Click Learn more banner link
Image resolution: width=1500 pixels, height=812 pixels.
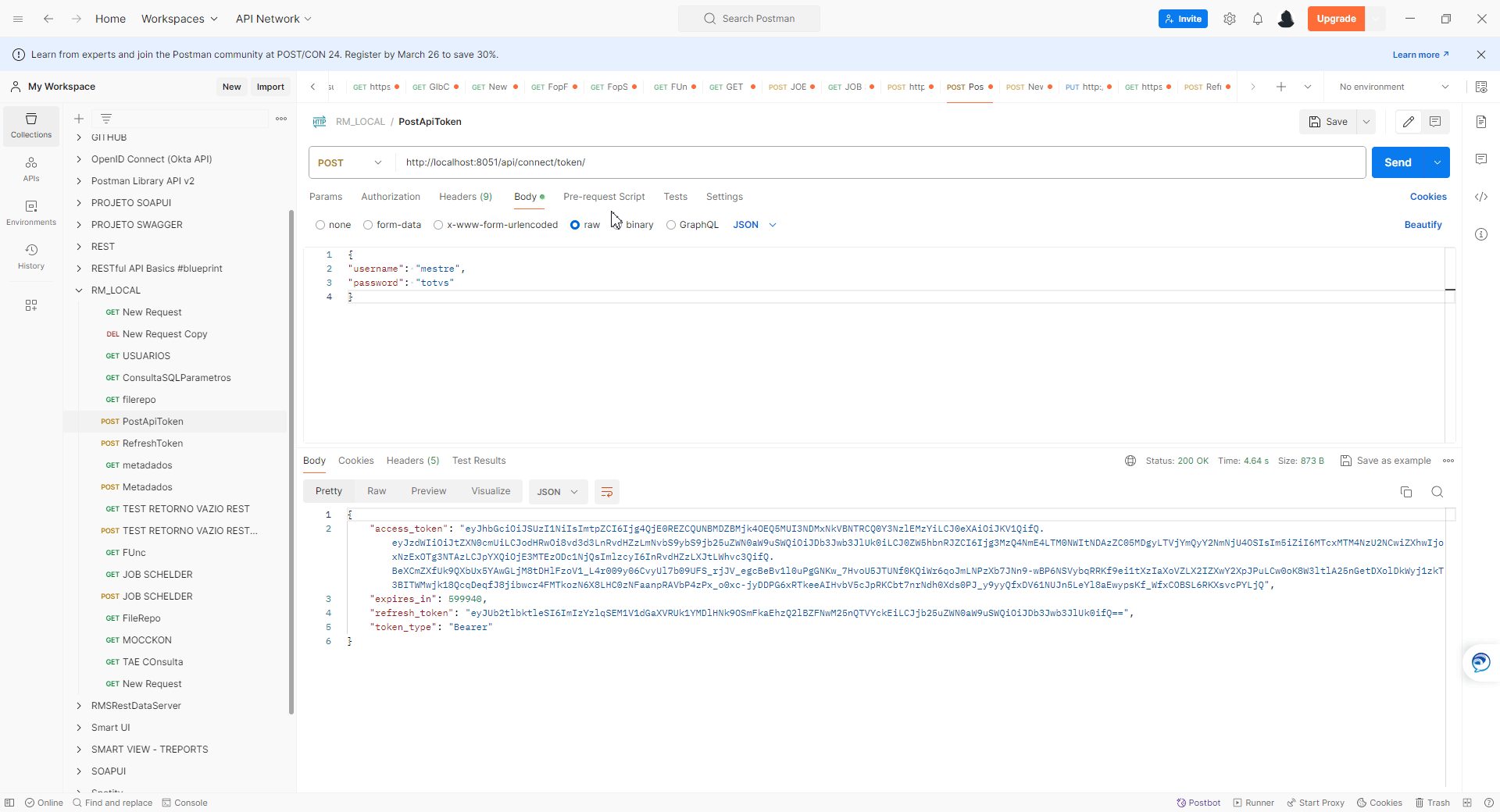[x=1421, y=55]
